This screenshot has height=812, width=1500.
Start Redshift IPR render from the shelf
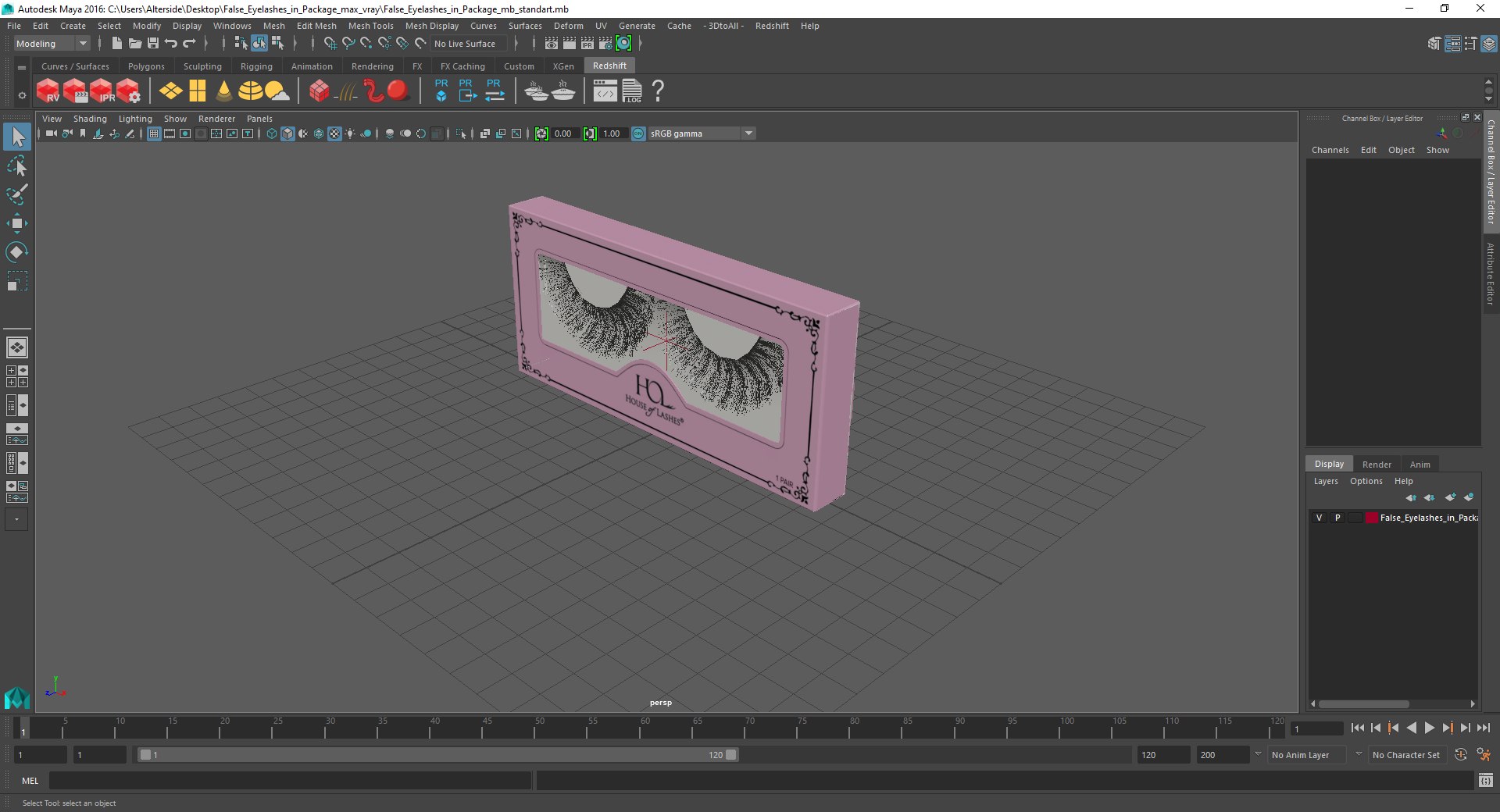coord(102,91)
